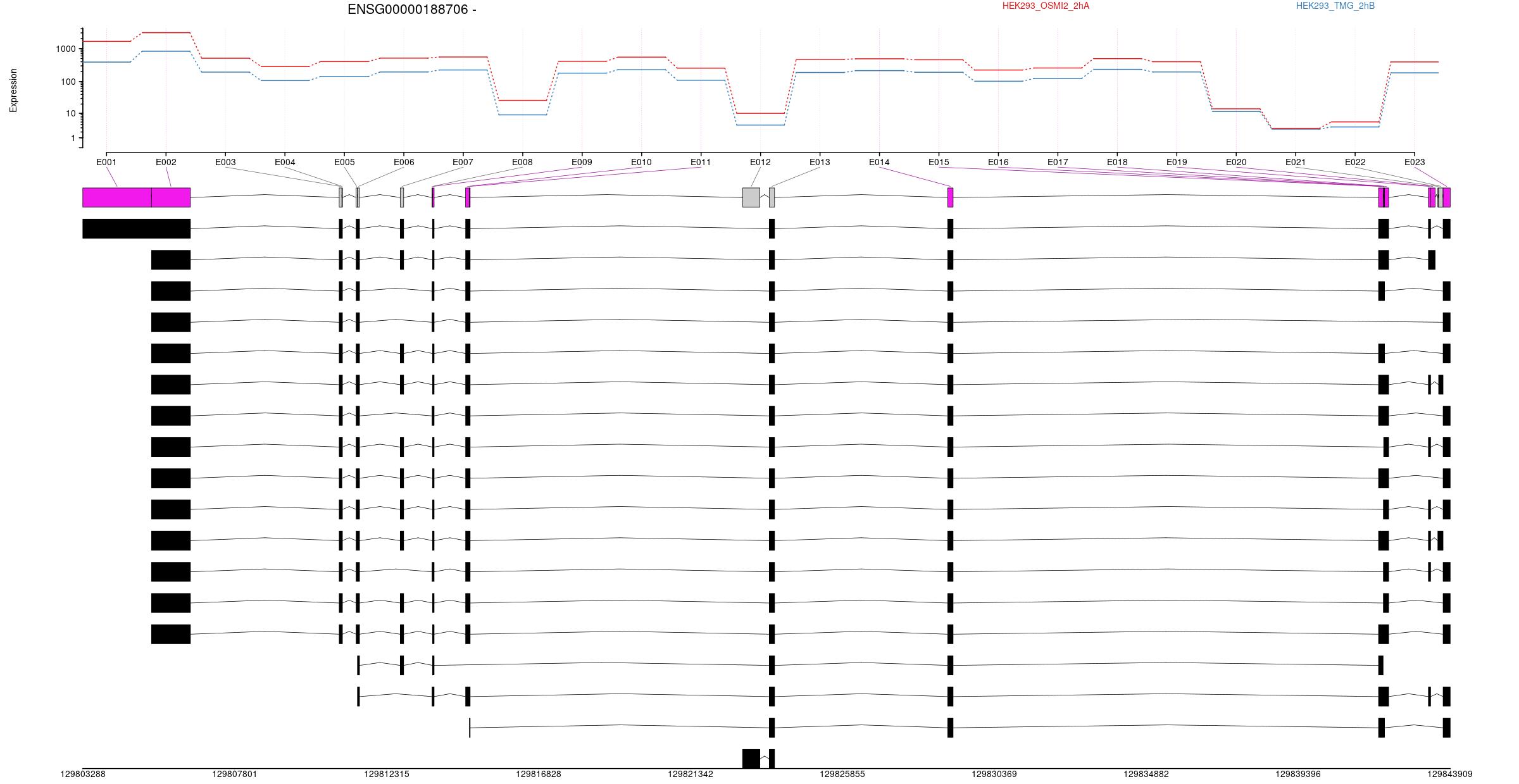Click the 1000 y-axis tick label
Viewport: 1519px width, 784px height.
tap(66, 49)
